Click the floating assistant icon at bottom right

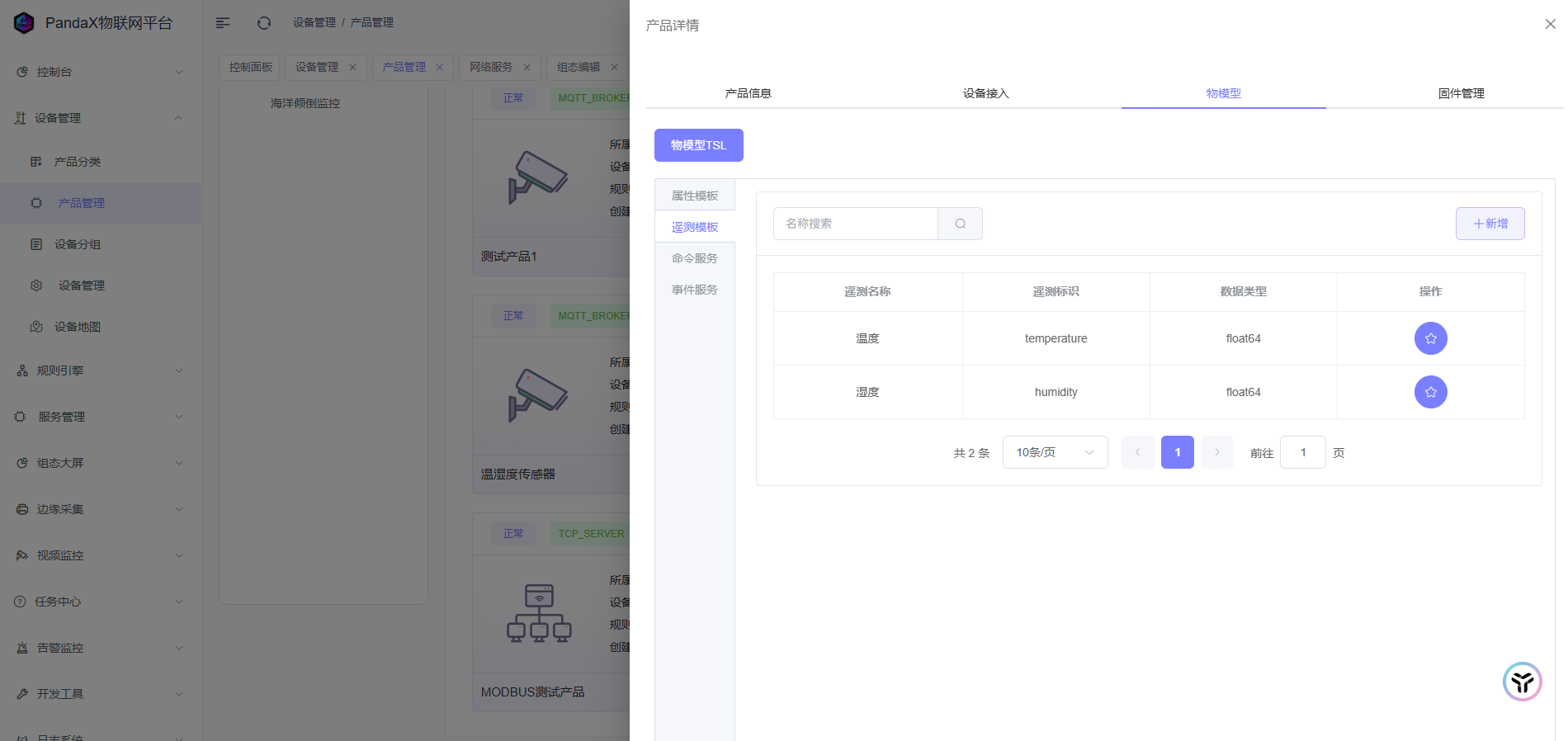1522,682
